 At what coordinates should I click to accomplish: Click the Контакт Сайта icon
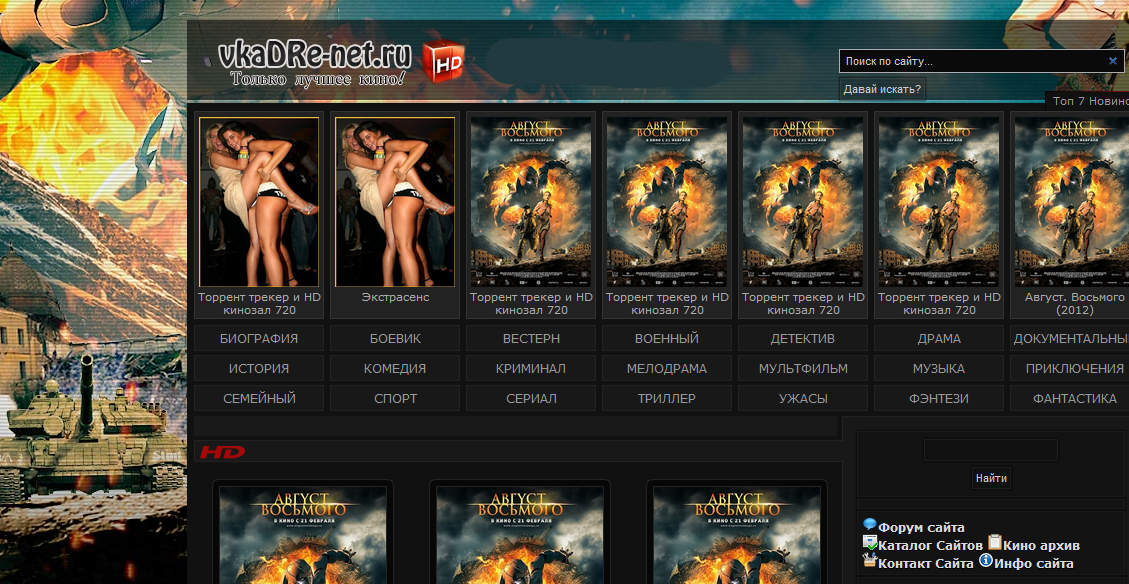(869, 561)
